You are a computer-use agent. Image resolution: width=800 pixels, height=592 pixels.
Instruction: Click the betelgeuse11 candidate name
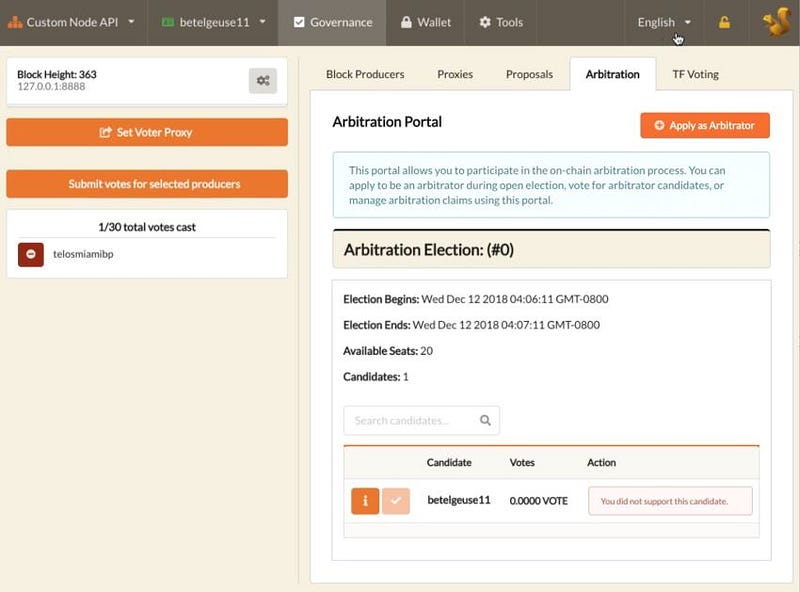click(x=459, y=500)
